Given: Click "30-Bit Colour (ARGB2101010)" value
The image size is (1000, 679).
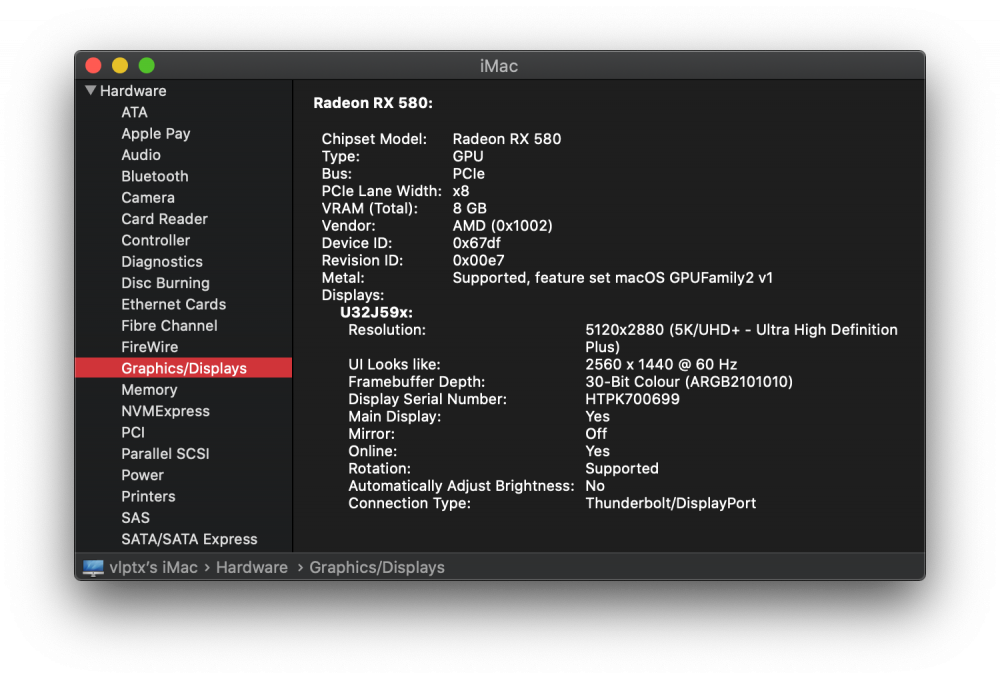Looking at the screenshot, I should [x=689, y=382].
